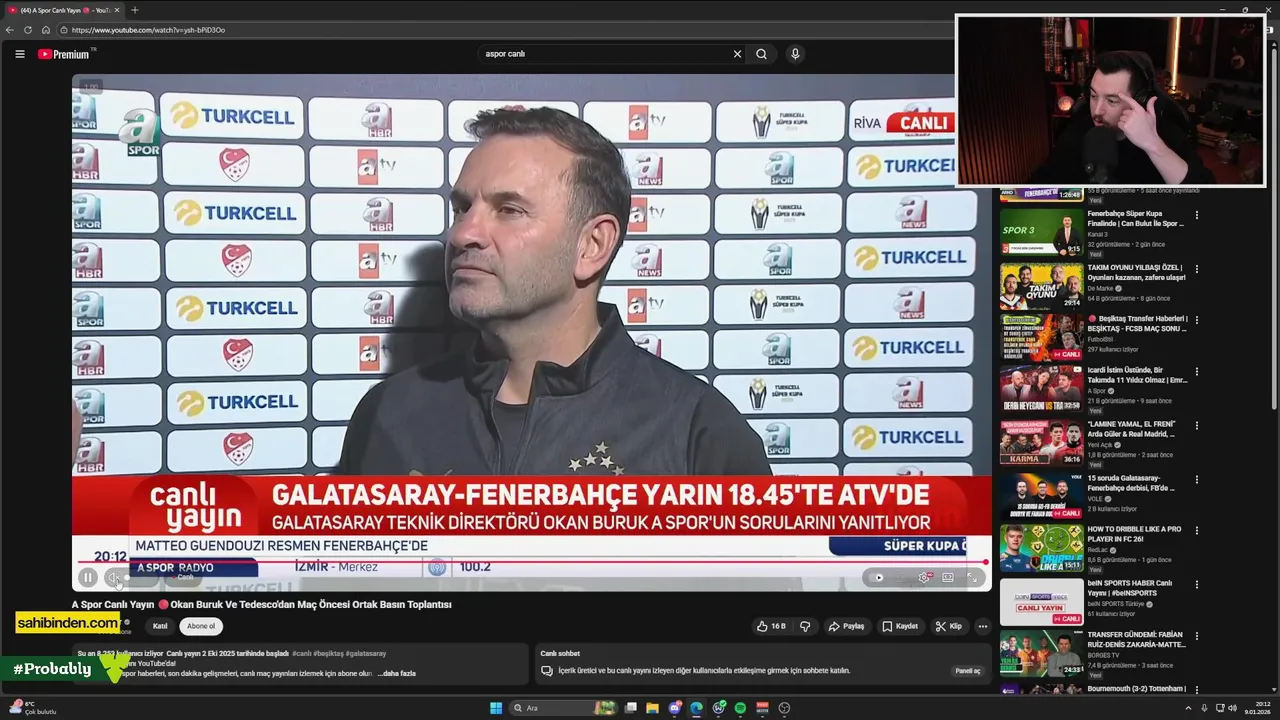Screen dimensions: 1280x720
Task: Open HOW TO DRIBBLE LIKE A PRO video
Action: (1134, 533)
